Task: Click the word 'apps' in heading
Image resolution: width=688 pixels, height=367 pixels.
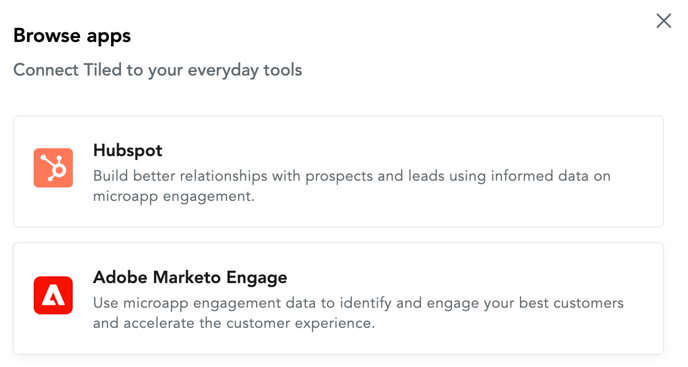Action: (x=109, y=37)
